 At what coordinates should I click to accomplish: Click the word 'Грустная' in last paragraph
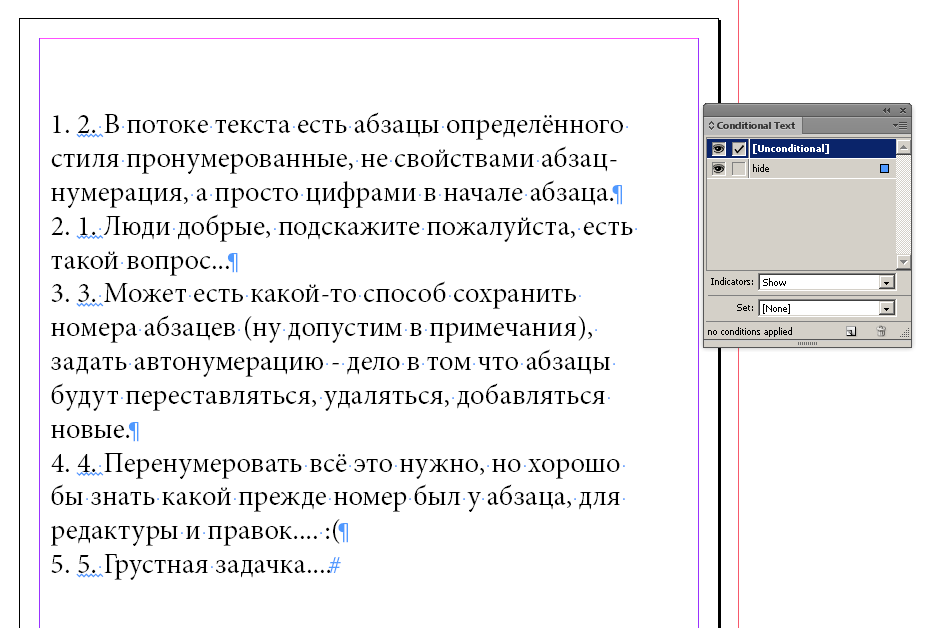click(x=156, y=566)
